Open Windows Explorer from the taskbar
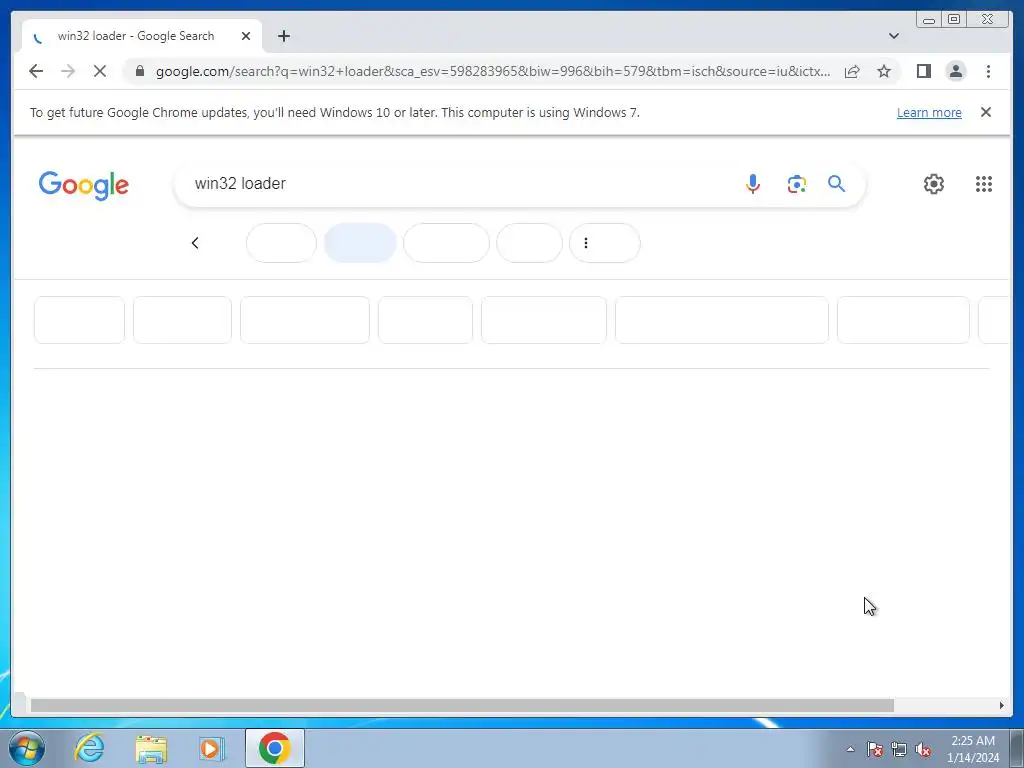The image size is (1024, 768). [x=151, y=748]
